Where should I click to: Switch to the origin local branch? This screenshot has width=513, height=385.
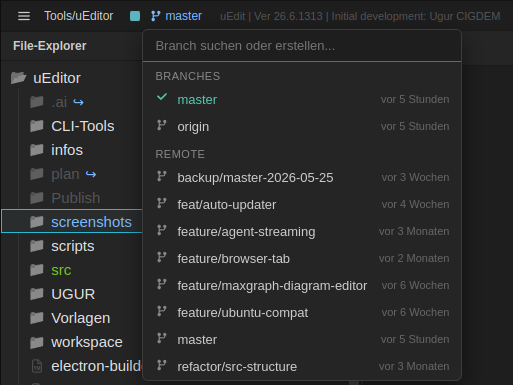[x=302, y=127]
